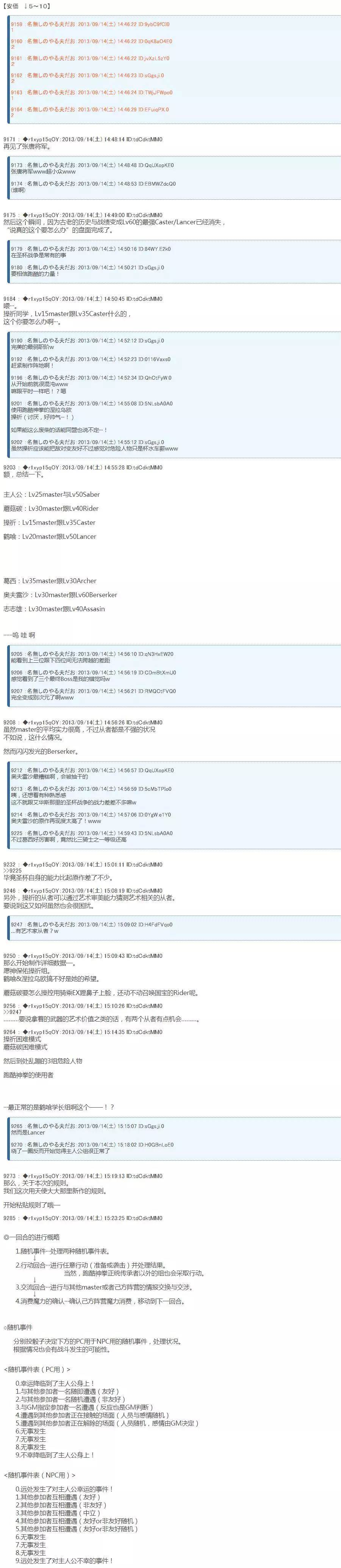Click the 【安価 ↓5～10】 heading
This screenshot has height=1568, width=341.
pyautogui.click(x=27, y=7)
